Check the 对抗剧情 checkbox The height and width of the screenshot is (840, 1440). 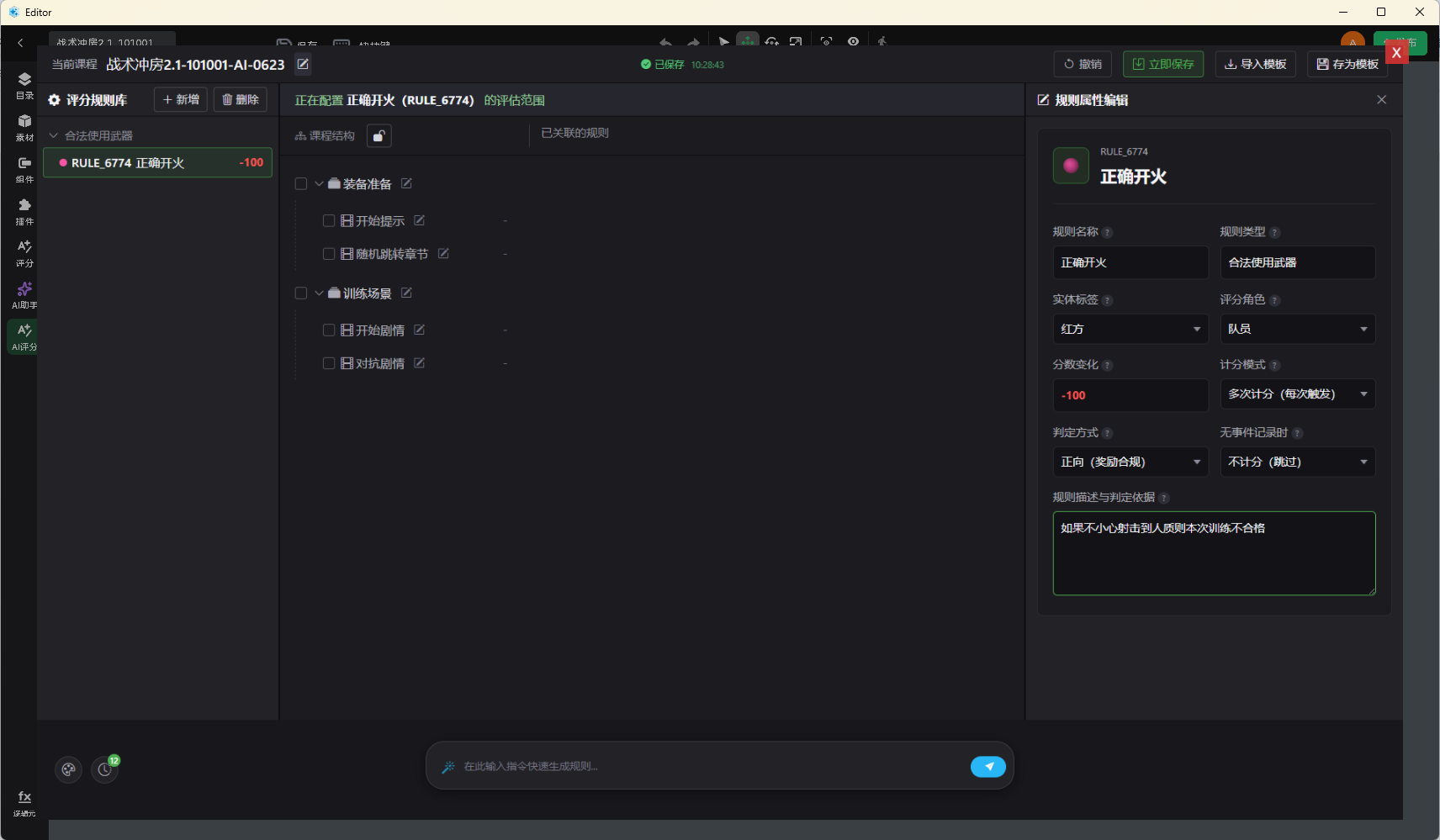(x=329, y=362)
